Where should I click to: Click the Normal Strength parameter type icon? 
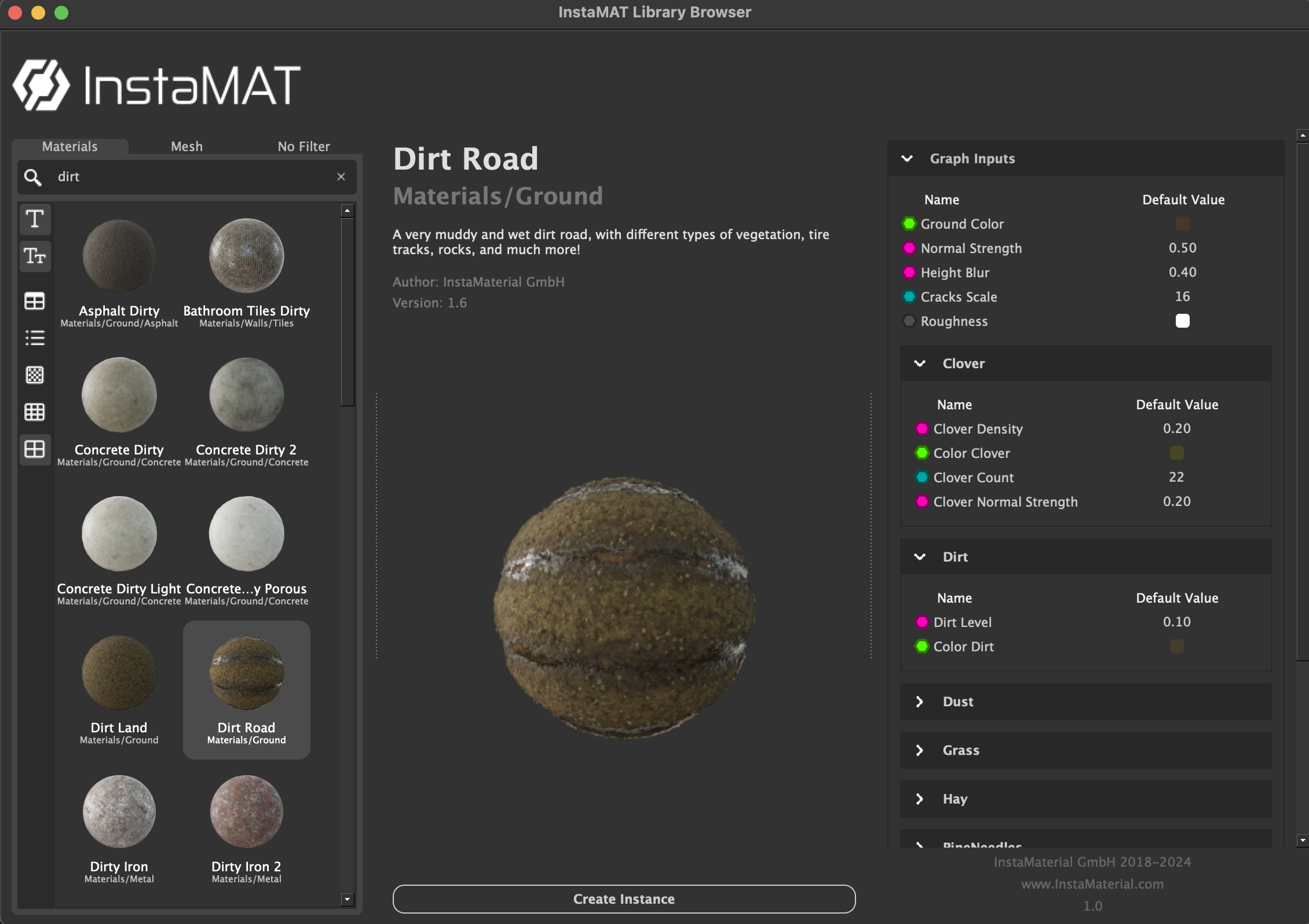pos(909,248)
